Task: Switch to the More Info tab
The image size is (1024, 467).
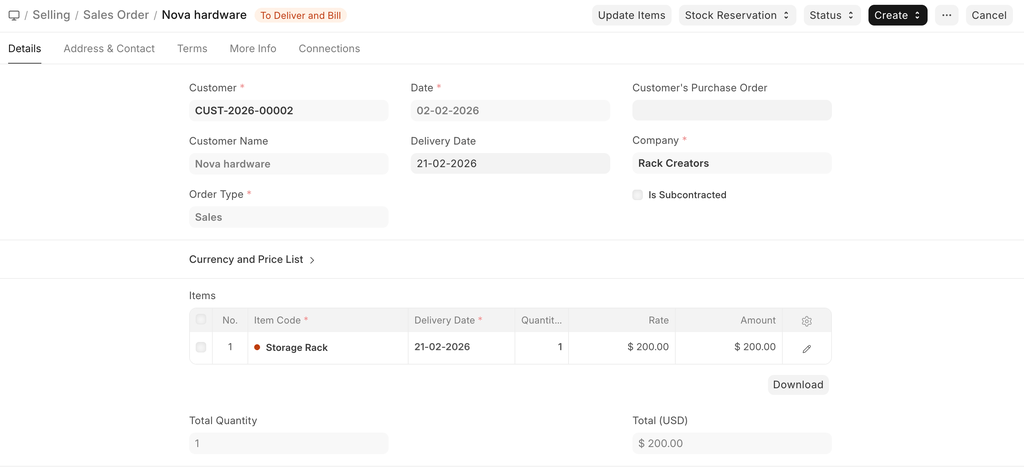Action: coord(253,48)
